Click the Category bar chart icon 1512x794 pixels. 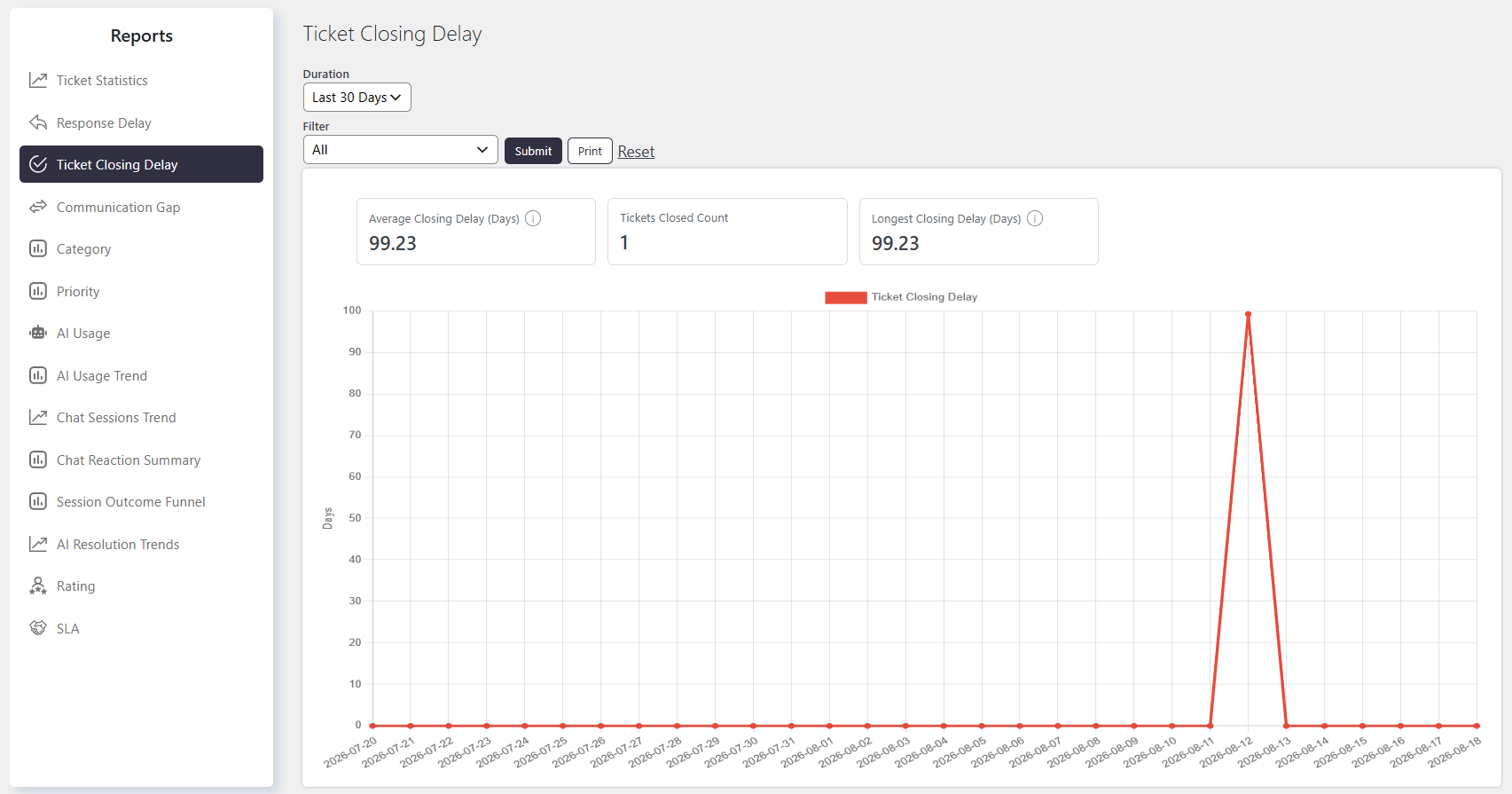coord(38,248)
